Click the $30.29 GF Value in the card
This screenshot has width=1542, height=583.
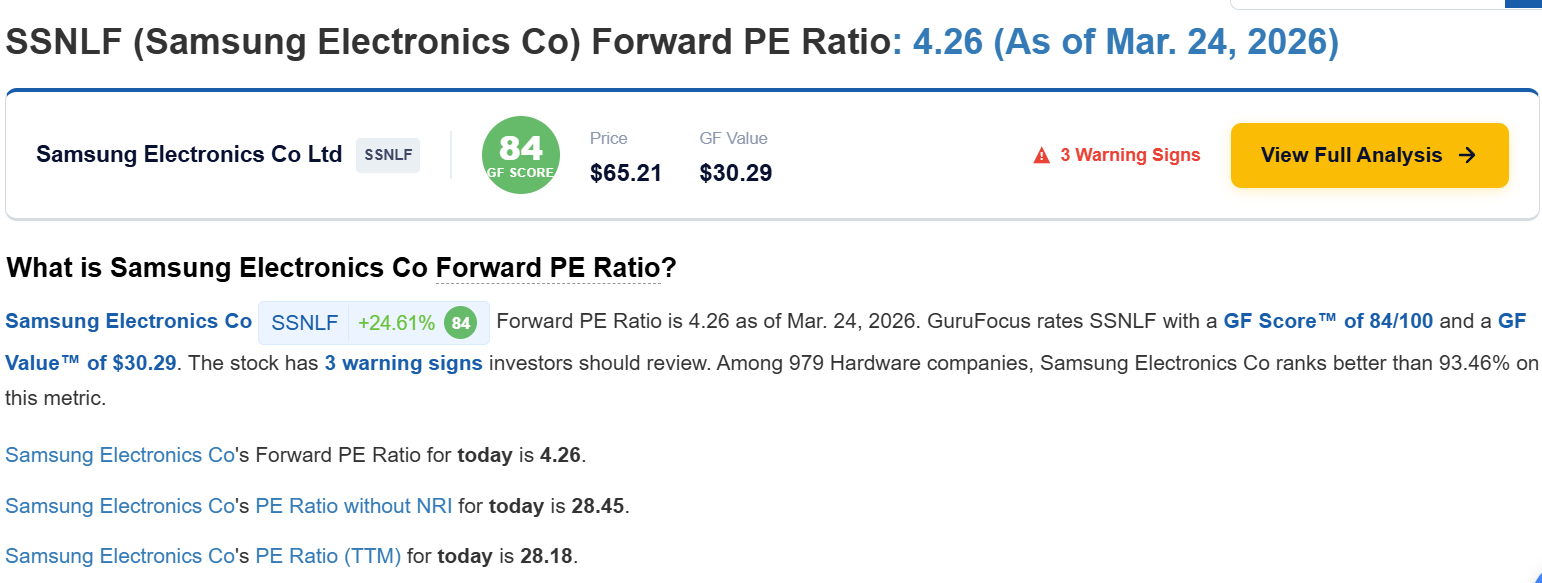click(735, 173)
